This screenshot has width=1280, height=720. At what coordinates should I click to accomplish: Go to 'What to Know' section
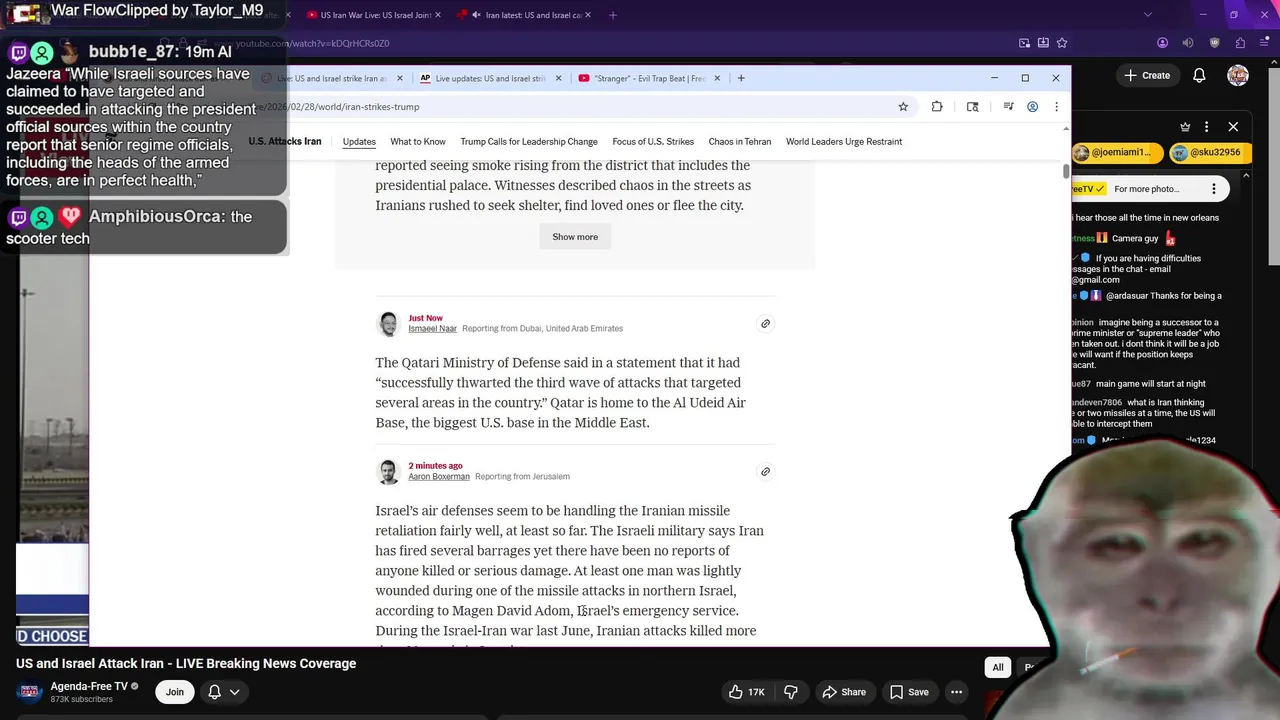(x=418, y=142)
